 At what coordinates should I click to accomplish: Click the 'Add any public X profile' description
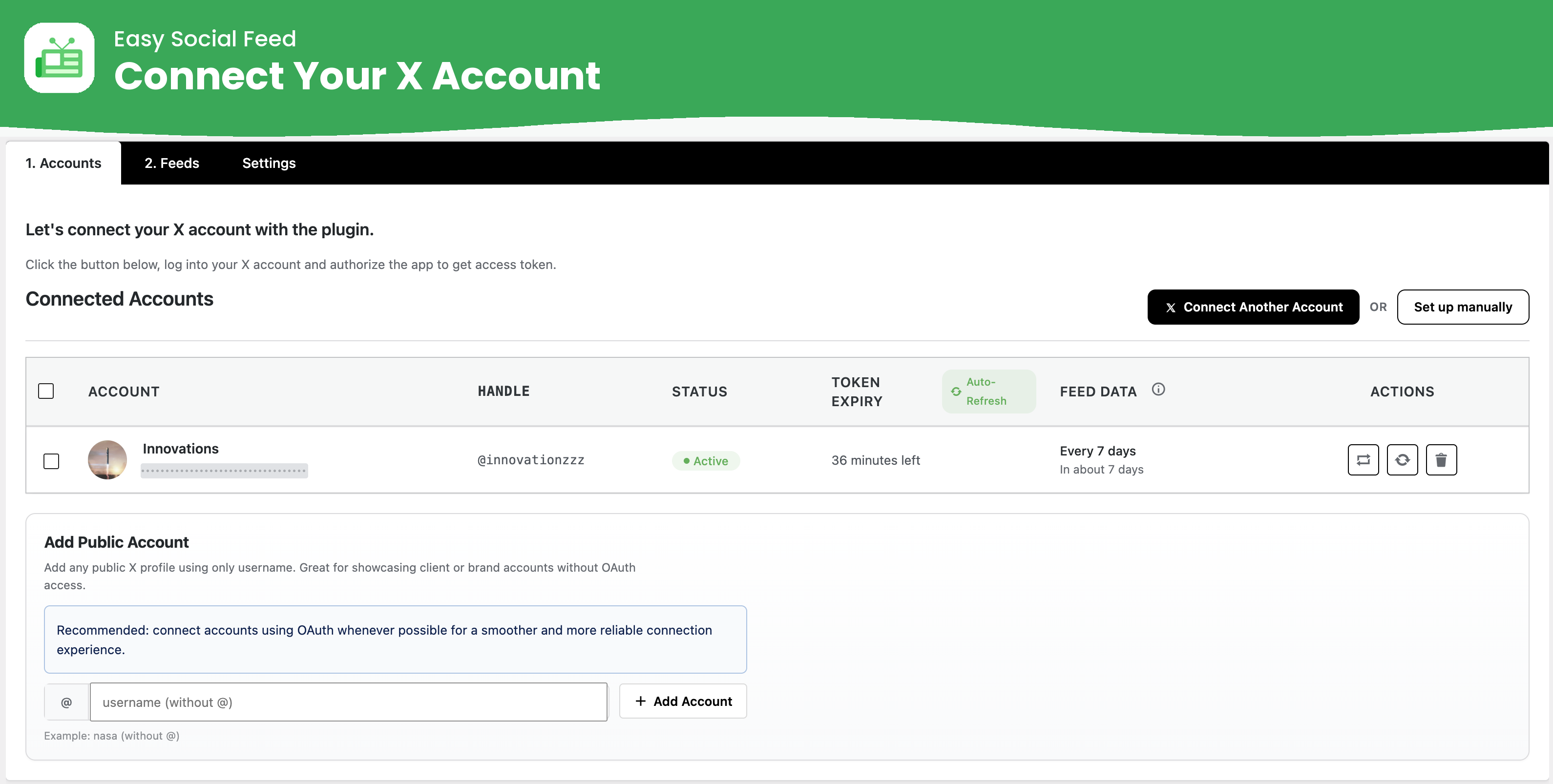339,576
